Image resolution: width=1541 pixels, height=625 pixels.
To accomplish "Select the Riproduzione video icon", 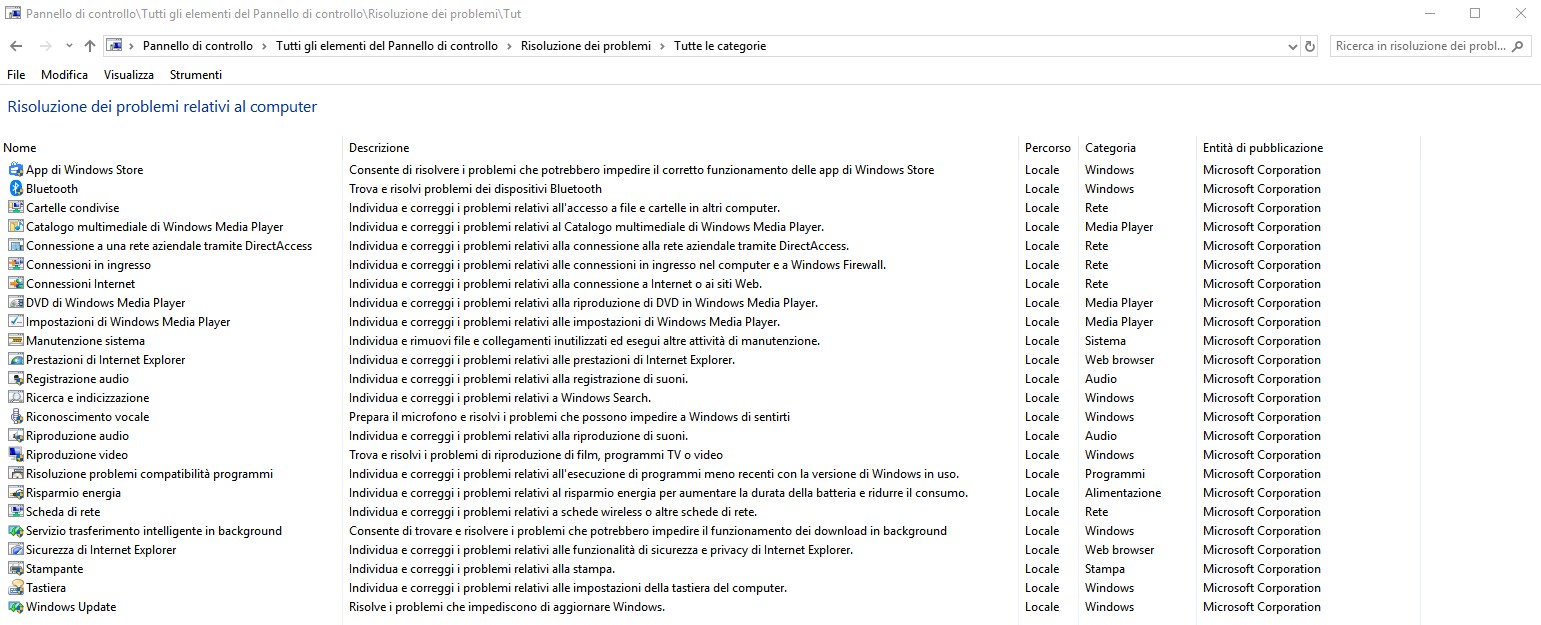I will pos(15,455).
